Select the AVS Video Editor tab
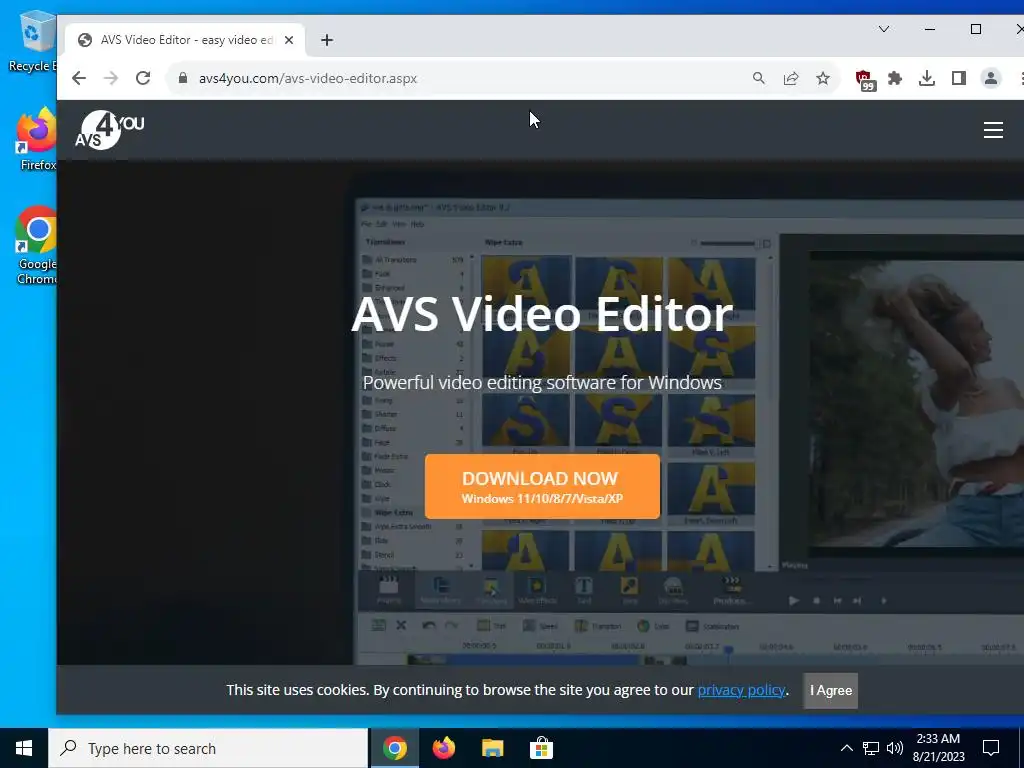Image resolution: width=1024 pixels, height=768 pixels. click(x=183, y=40)
